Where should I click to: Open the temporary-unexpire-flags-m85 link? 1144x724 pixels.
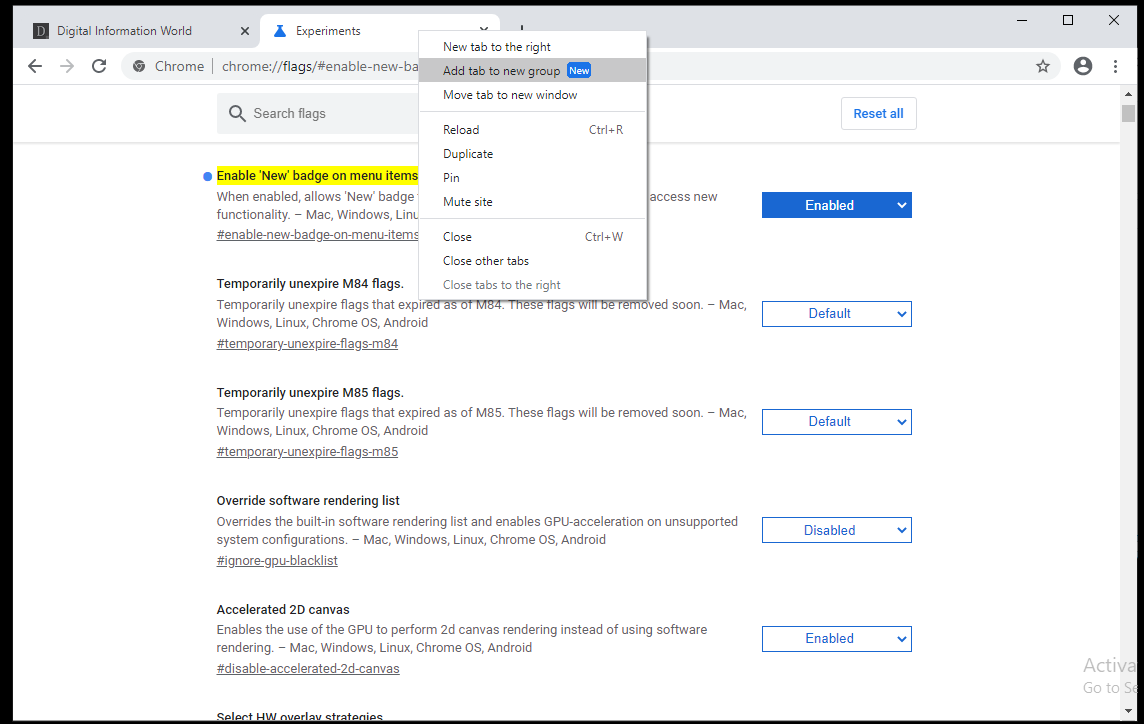(306, 451)
